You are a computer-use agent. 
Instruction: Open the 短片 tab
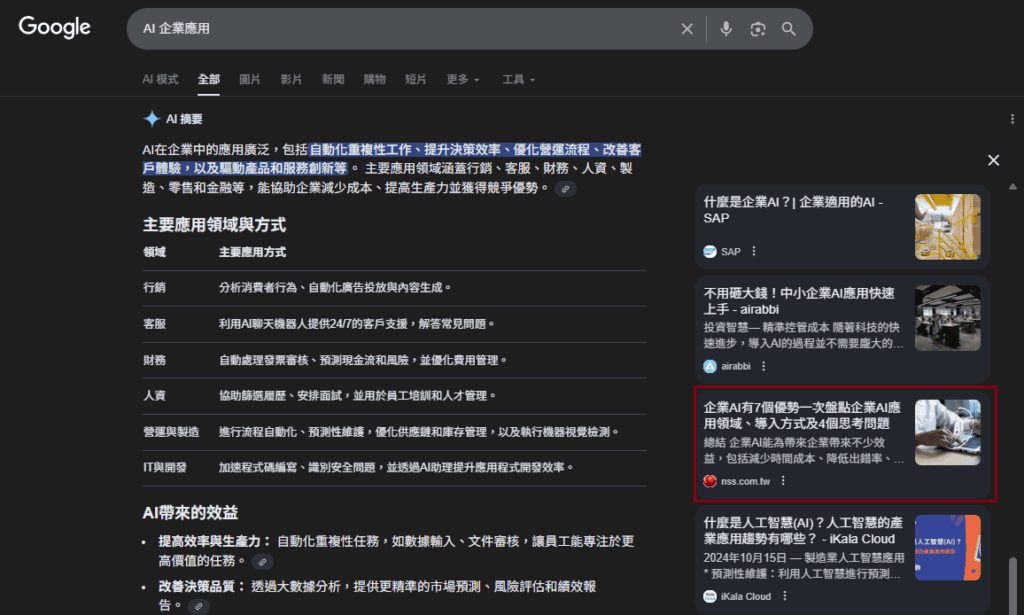coord(415,79)
